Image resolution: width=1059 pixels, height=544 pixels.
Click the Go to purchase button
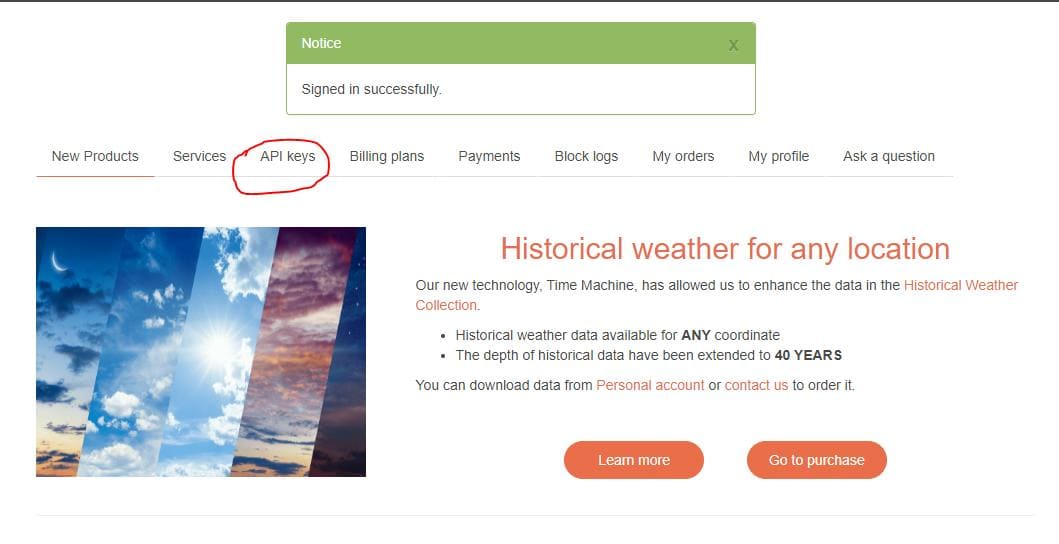(x=817, y=460)
